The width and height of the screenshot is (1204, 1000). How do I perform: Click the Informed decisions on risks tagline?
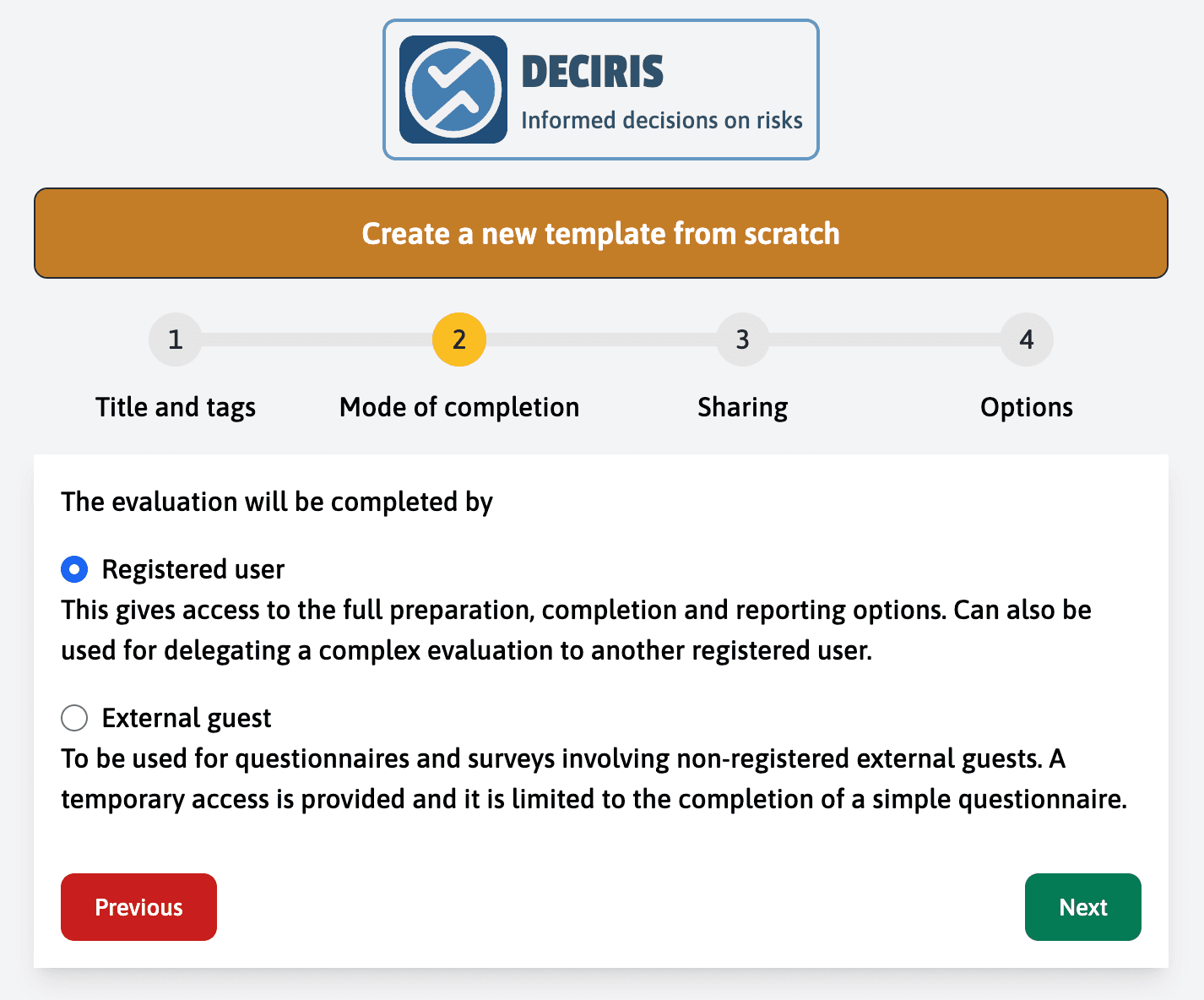pos(664,120)
